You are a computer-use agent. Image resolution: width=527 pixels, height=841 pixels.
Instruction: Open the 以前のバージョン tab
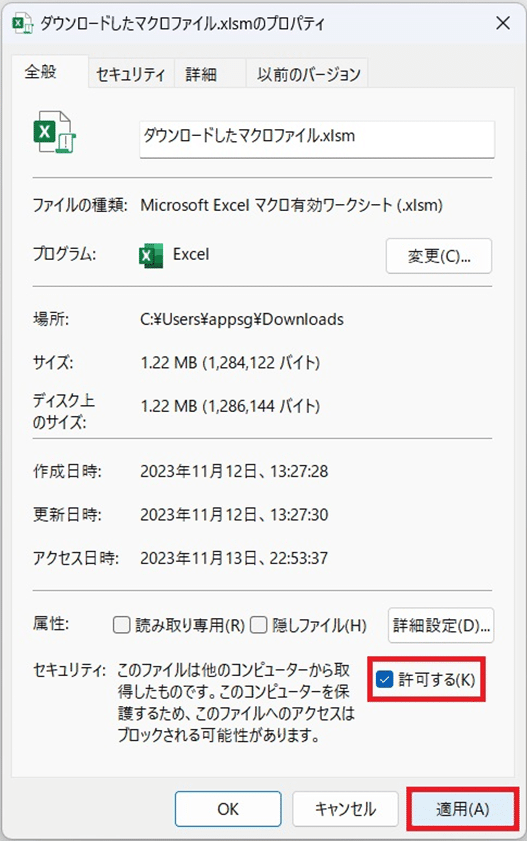click(308, 74)
